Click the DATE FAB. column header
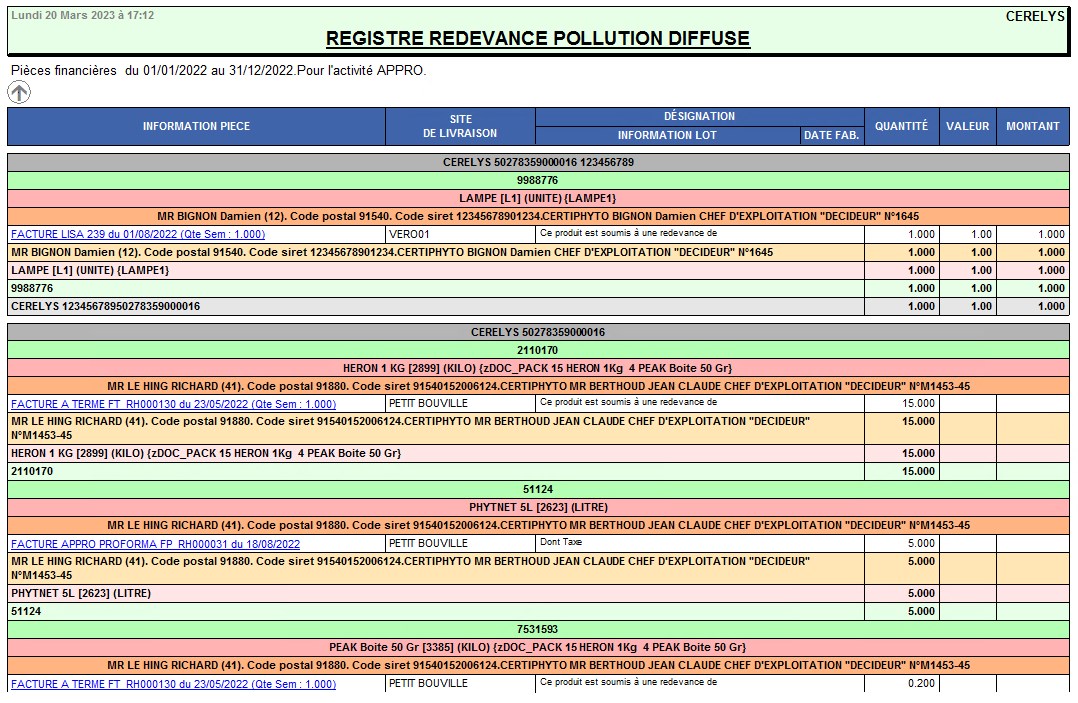Screen dimensions: 1078x703 click(x=832, y=135)
